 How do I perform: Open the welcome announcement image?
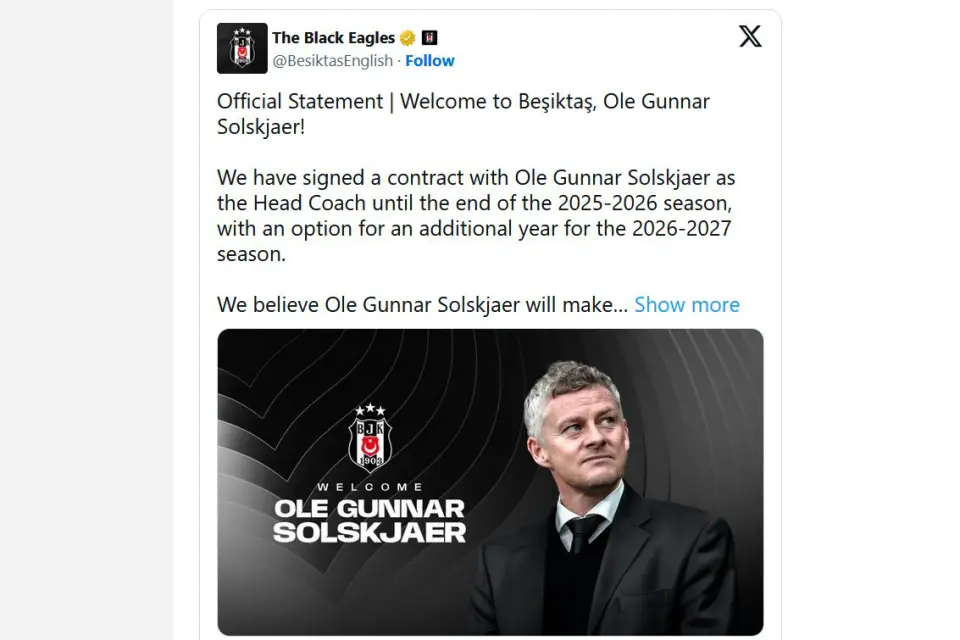point(490,482)
